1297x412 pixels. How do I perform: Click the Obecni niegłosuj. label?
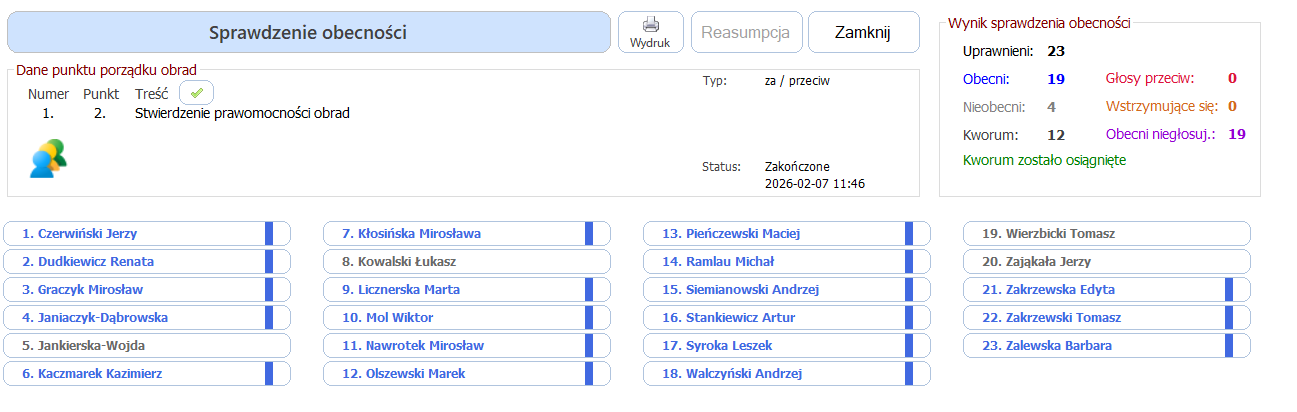point(1160,134)
